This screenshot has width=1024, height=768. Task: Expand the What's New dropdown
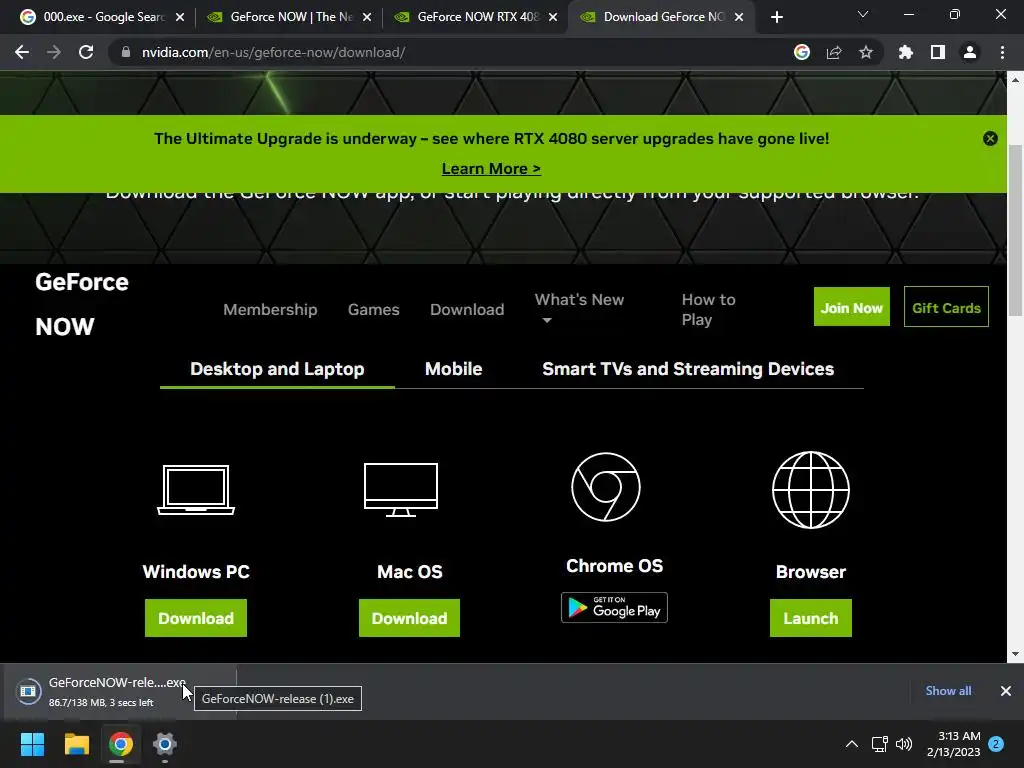[x=579, y=309]
